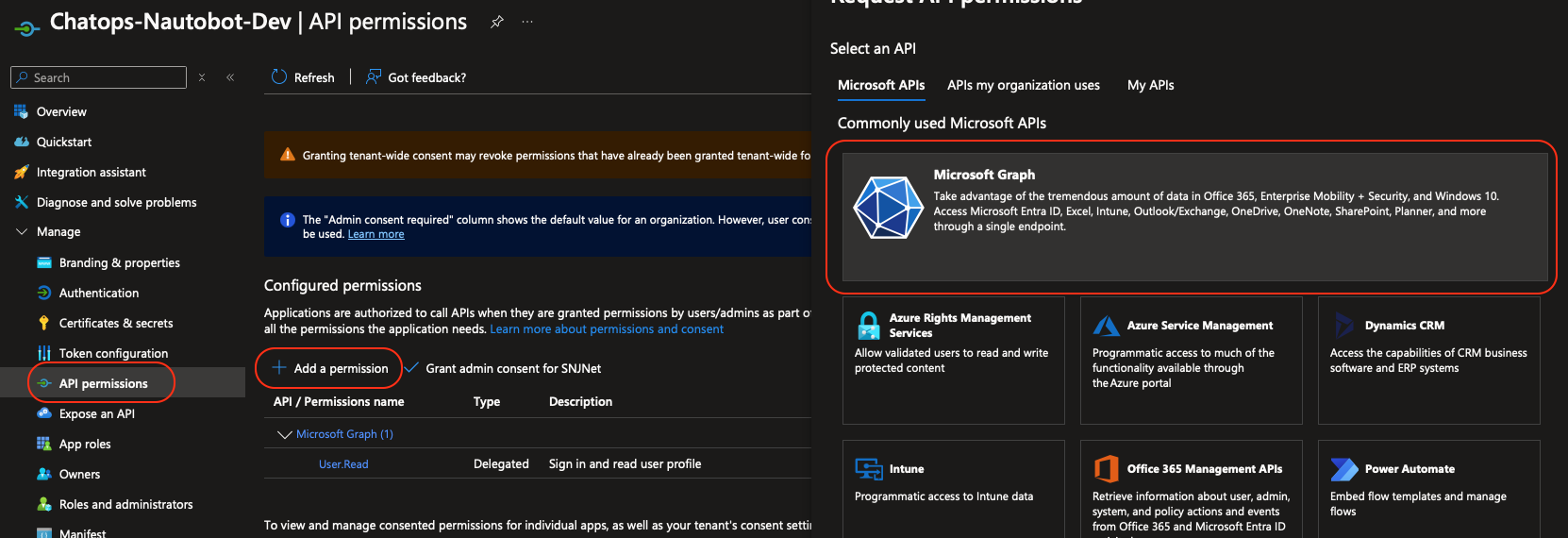Click the Owners people icon
1568x538 pixels.
(x=43, y=474)
